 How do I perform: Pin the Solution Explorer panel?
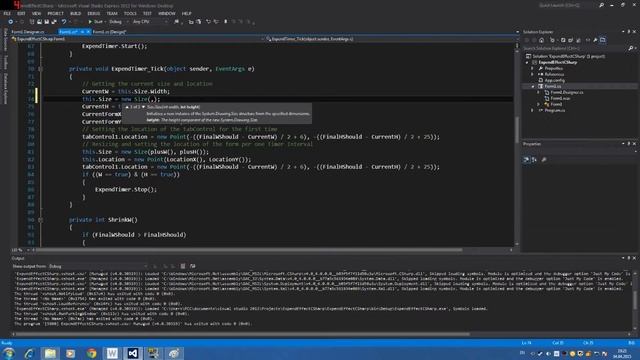click(x=629, y=31)
